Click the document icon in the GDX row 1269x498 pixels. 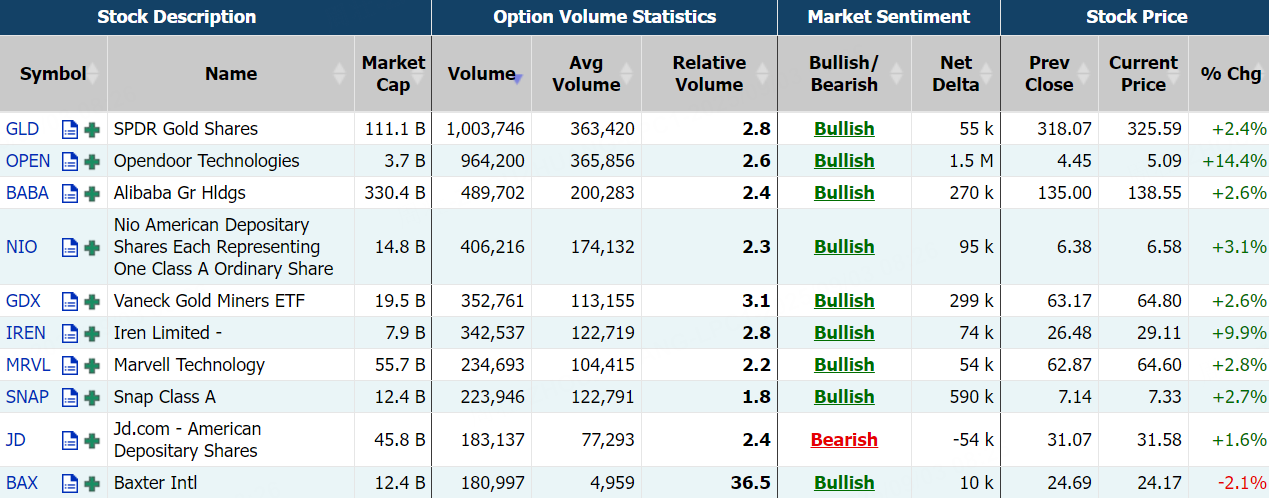[x=70, y=301]
